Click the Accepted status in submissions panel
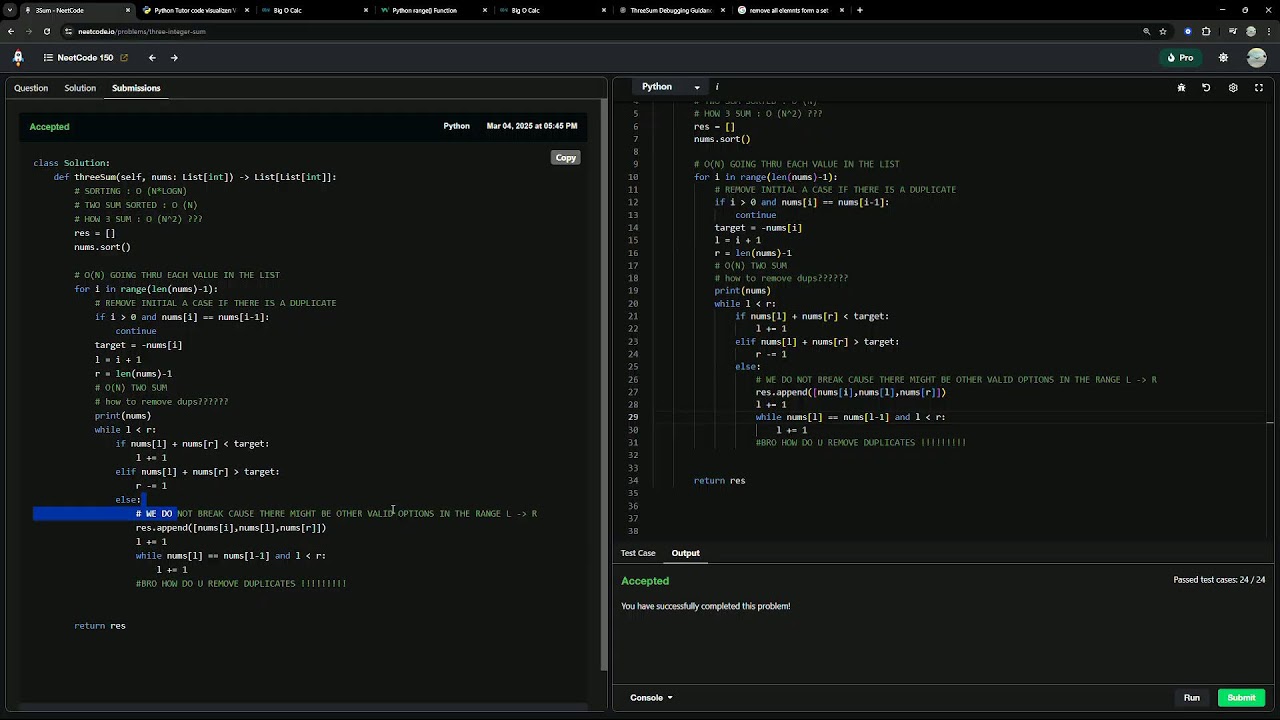Viewport: 1280px width, 720px height. [x=49, y=127]
